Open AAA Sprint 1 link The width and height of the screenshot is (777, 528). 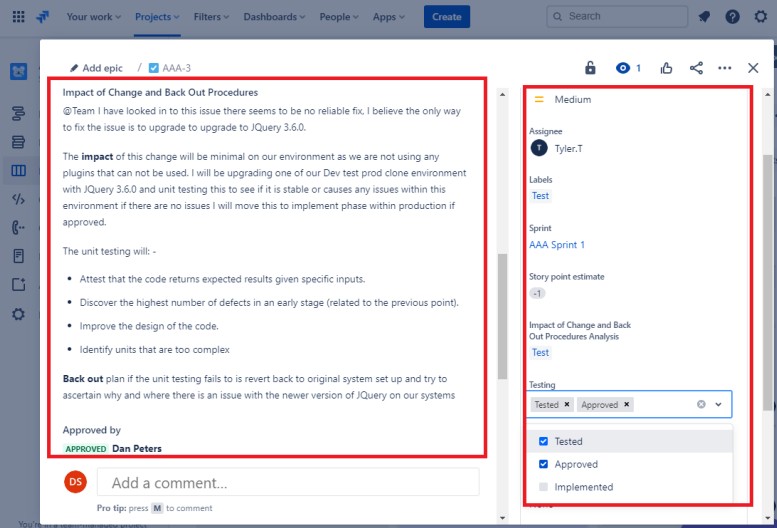click(x=556, y=245)
